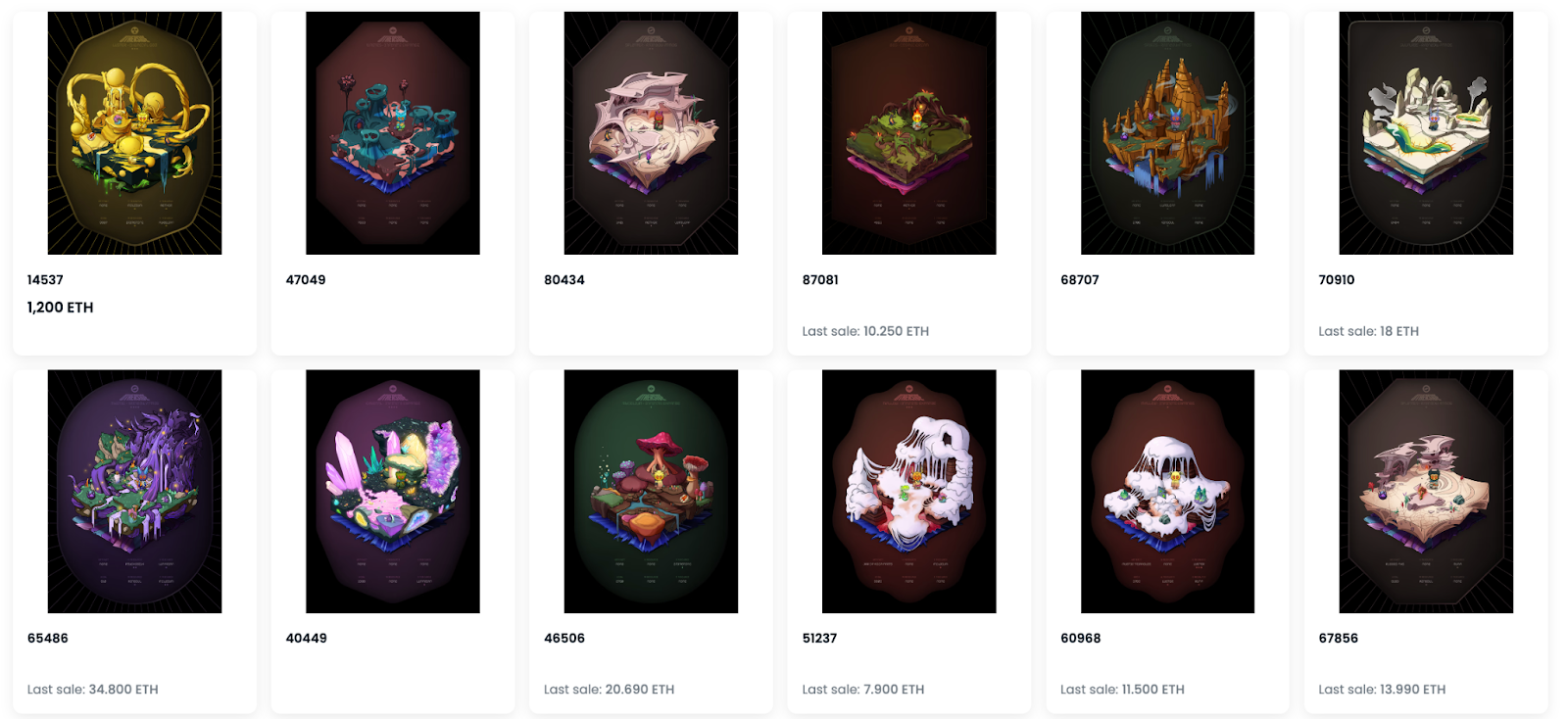The image size is (1568, 719).
Task: Open the green grass artwork 87081
Action: point(909,133)
